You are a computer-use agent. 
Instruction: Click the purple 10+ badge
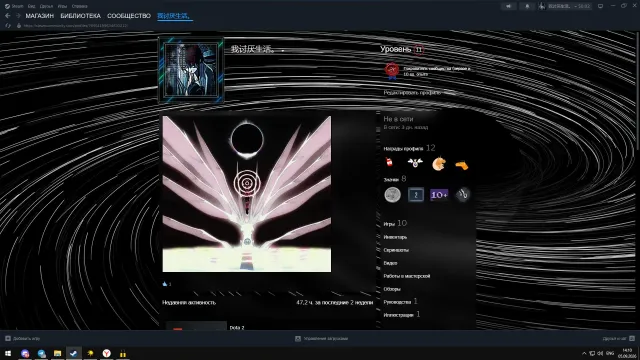click(439, 195)
